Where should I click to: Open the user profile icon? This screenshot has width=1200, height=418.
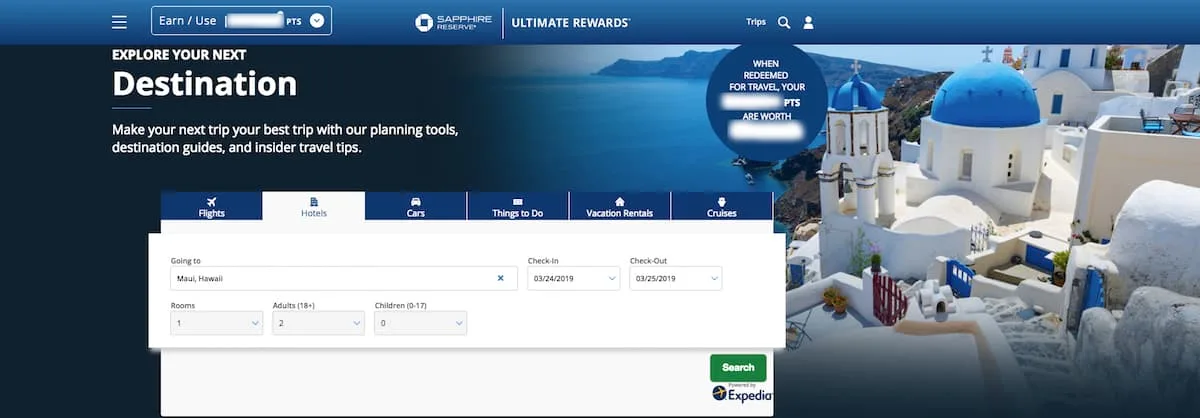point(809,22)
